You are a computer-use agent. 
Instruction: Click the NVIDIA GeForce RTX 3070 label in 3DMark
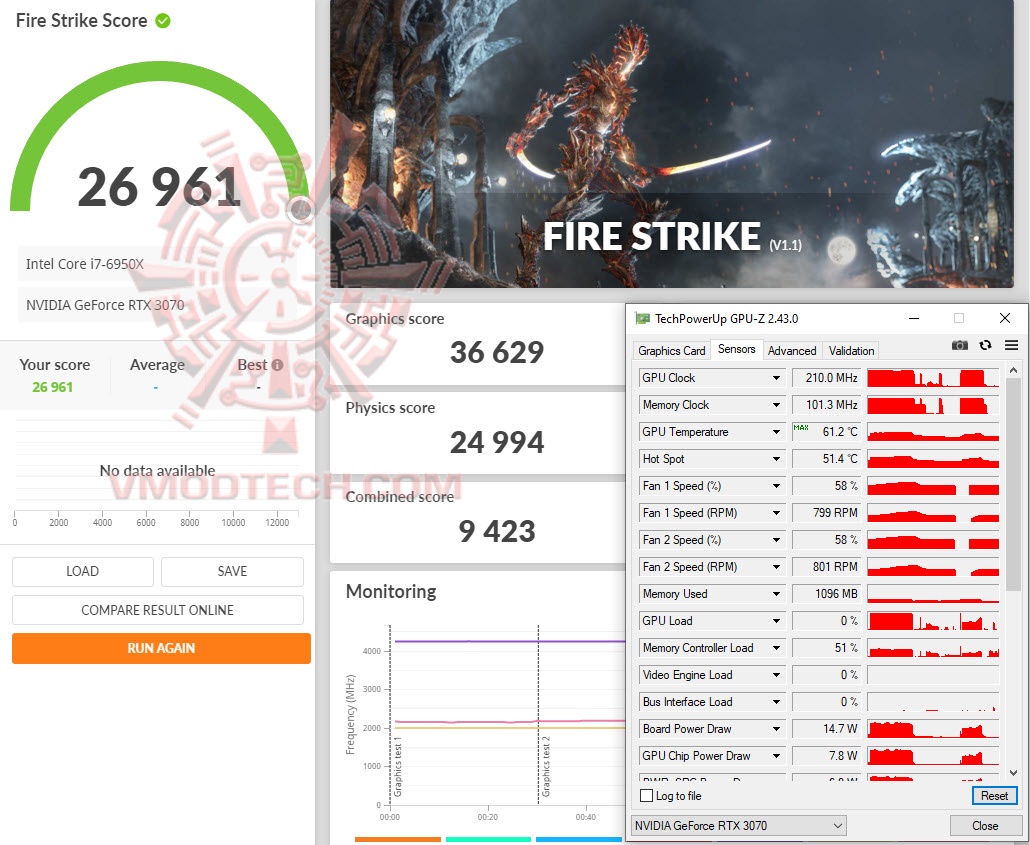point(105,305)
